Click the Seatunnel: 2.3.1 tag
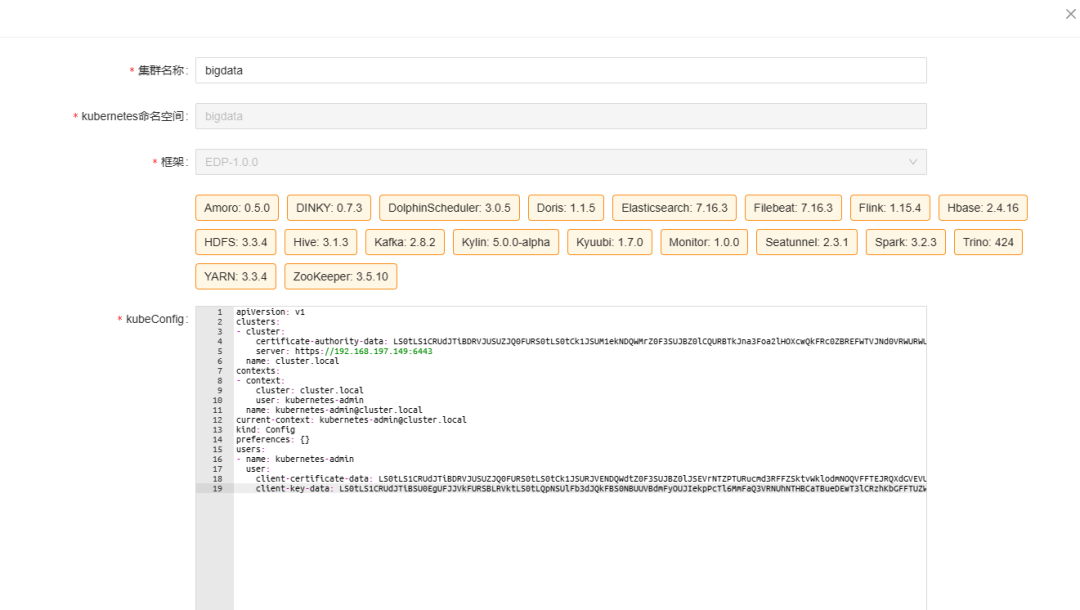Image resolution: width=1080 pixels, height=610 pixels. (x=807, y=242)
